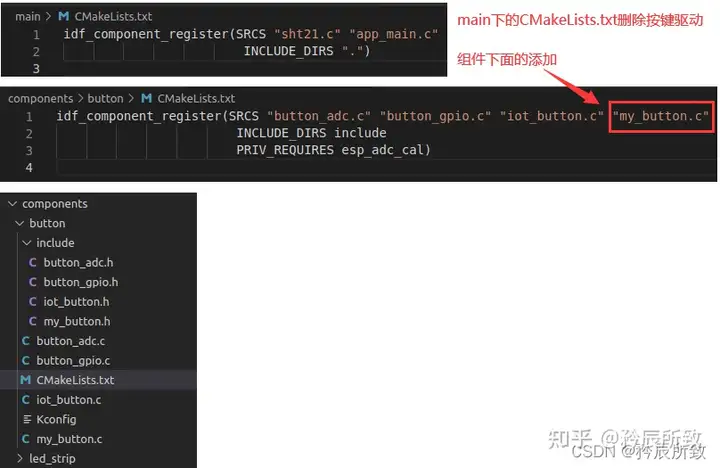This screenshot has height=468, width=720.
Task: Expand the led_strip folder
Action: (20, 458)
